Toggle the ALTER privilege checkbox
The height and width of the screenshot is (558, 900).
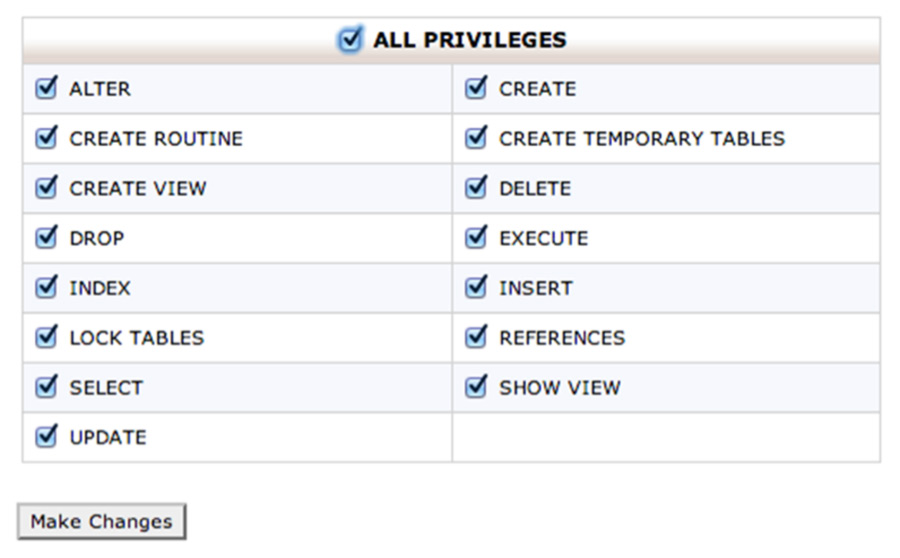[x=46, y=88]
